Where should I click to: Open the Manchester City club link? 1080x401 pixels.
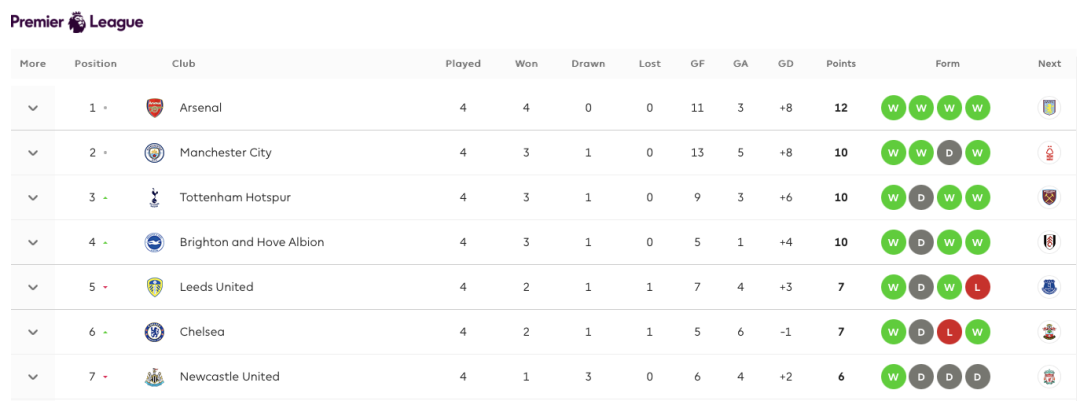(225, 153)
